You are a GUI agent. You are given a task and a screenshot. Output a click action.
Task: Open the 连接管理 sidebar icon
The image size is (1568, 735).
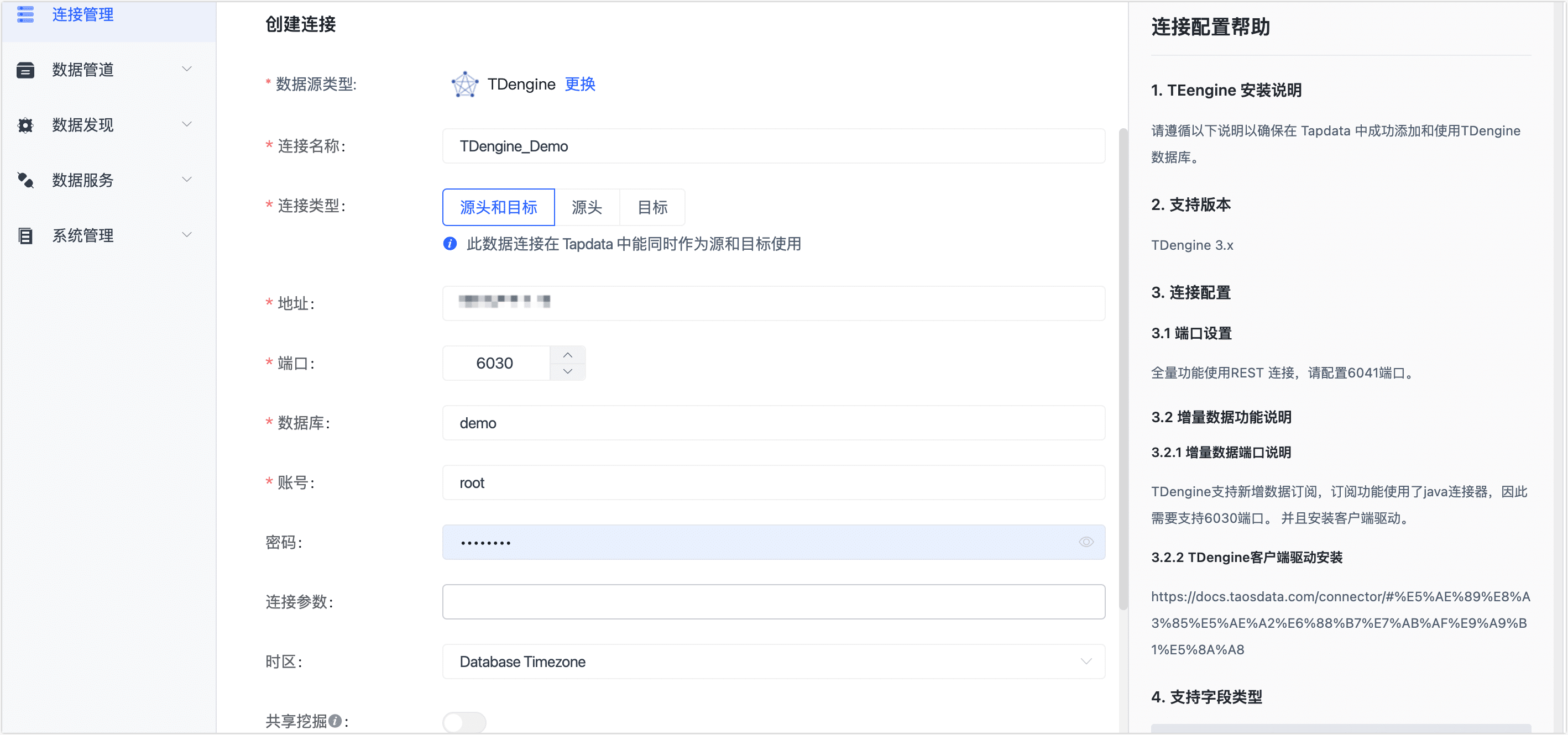[x=25, y=14]
